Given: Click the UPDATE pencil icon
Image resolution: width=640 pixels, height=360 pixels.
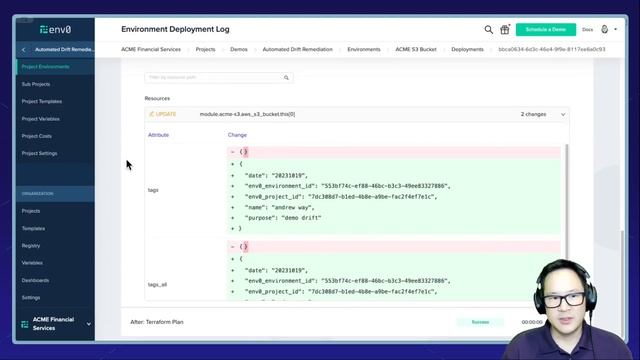Looking at the screenshot, I should point(151,114).
